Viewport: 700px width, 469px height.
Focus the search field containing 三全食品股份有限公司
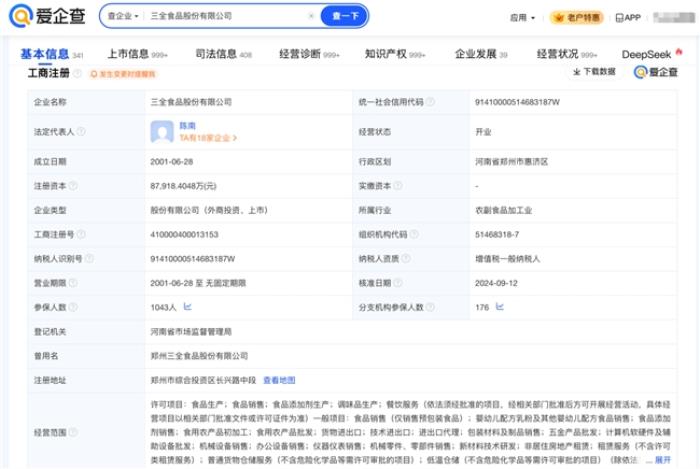click(x=225, y=16)
